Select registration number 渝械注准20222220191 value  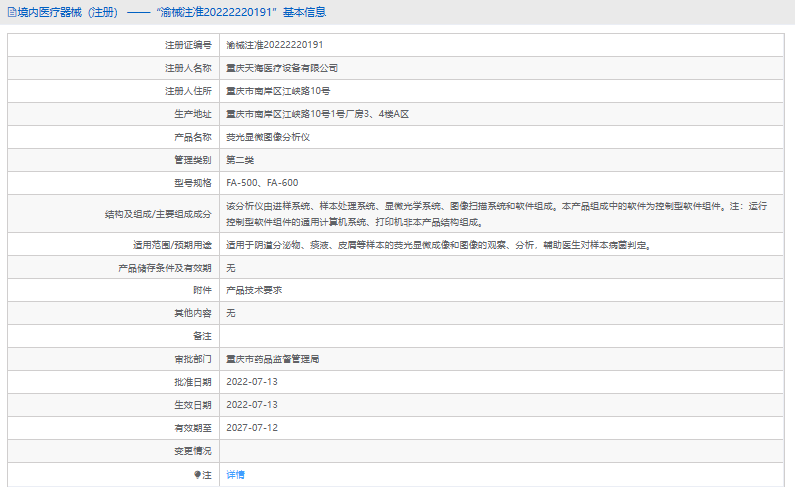click(x=274, y=45)
